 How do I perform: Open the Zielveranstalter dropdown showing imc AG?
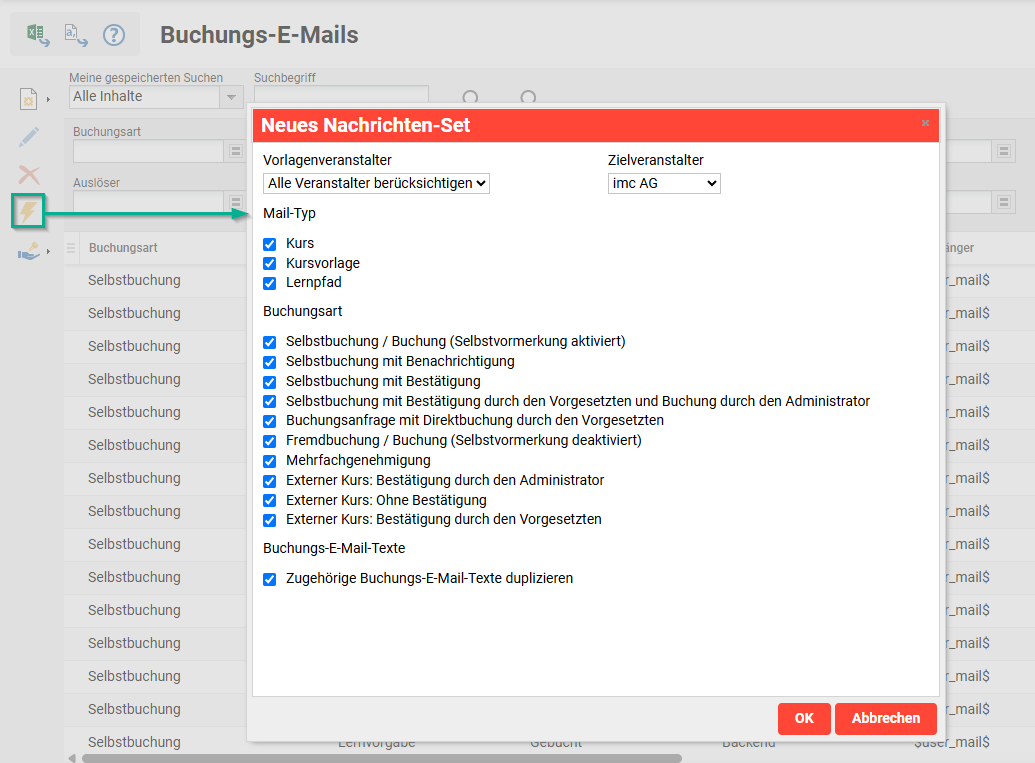coord(663,184)
